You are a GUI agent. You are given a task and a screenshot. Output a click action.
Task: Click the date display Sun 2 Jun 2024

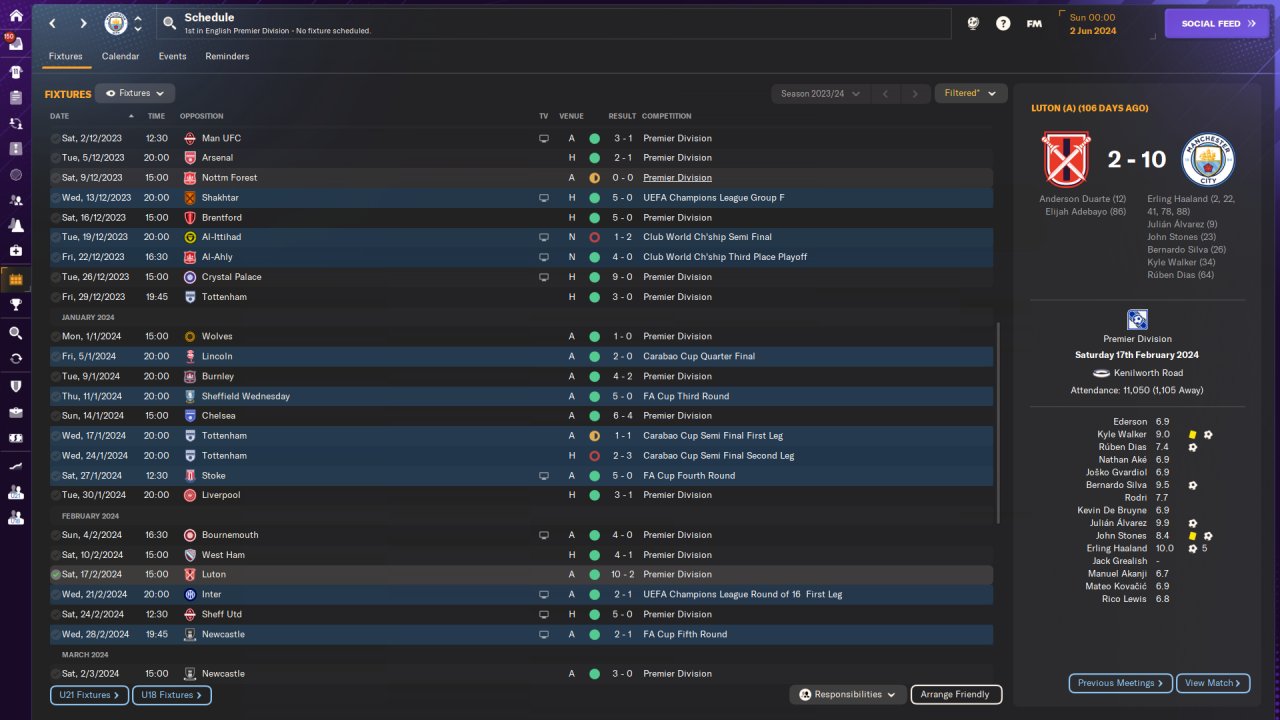[1106, 24]
